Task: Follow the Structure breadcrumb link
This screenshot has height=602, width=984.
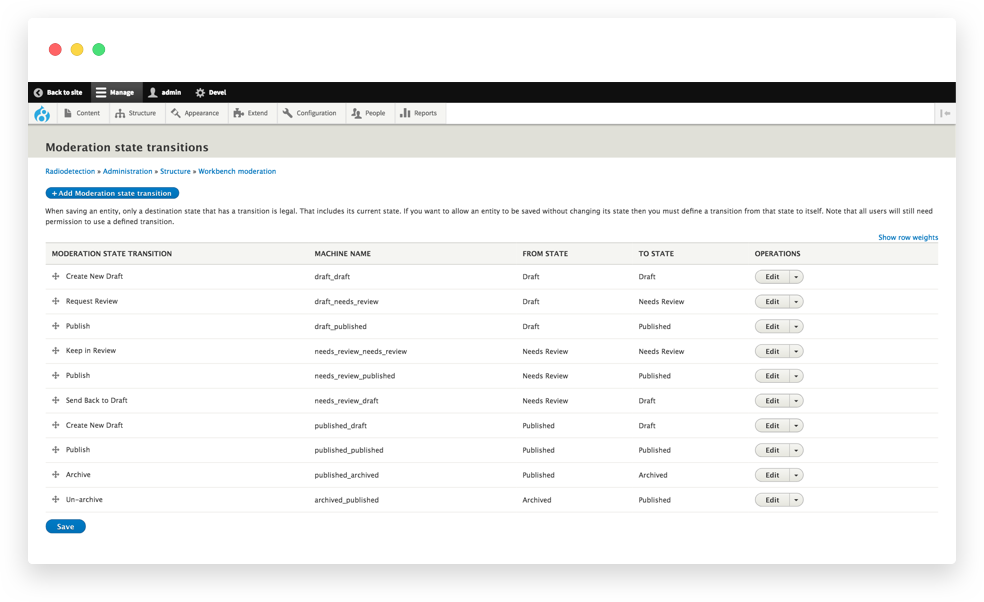Action: tap(175, 171)
